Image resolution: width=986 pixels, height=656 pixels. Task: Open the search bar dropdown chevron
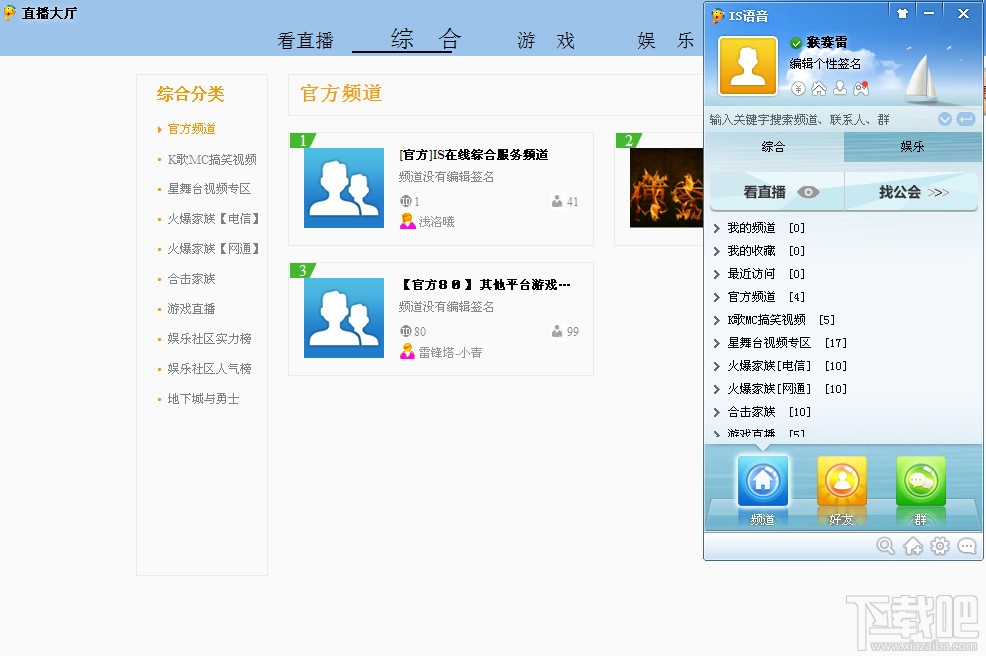944,118
